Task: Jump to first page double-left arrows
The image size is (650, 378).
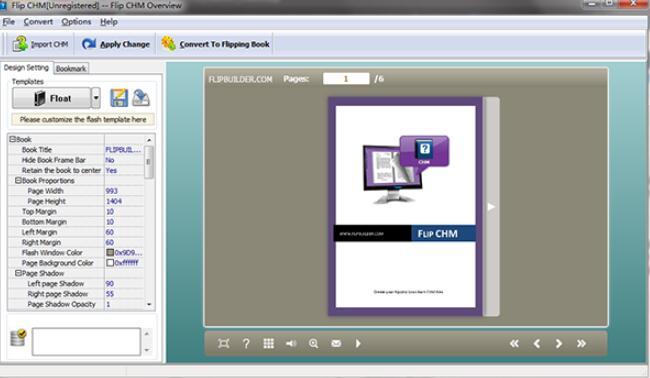Action: click(x=514, y=343)
